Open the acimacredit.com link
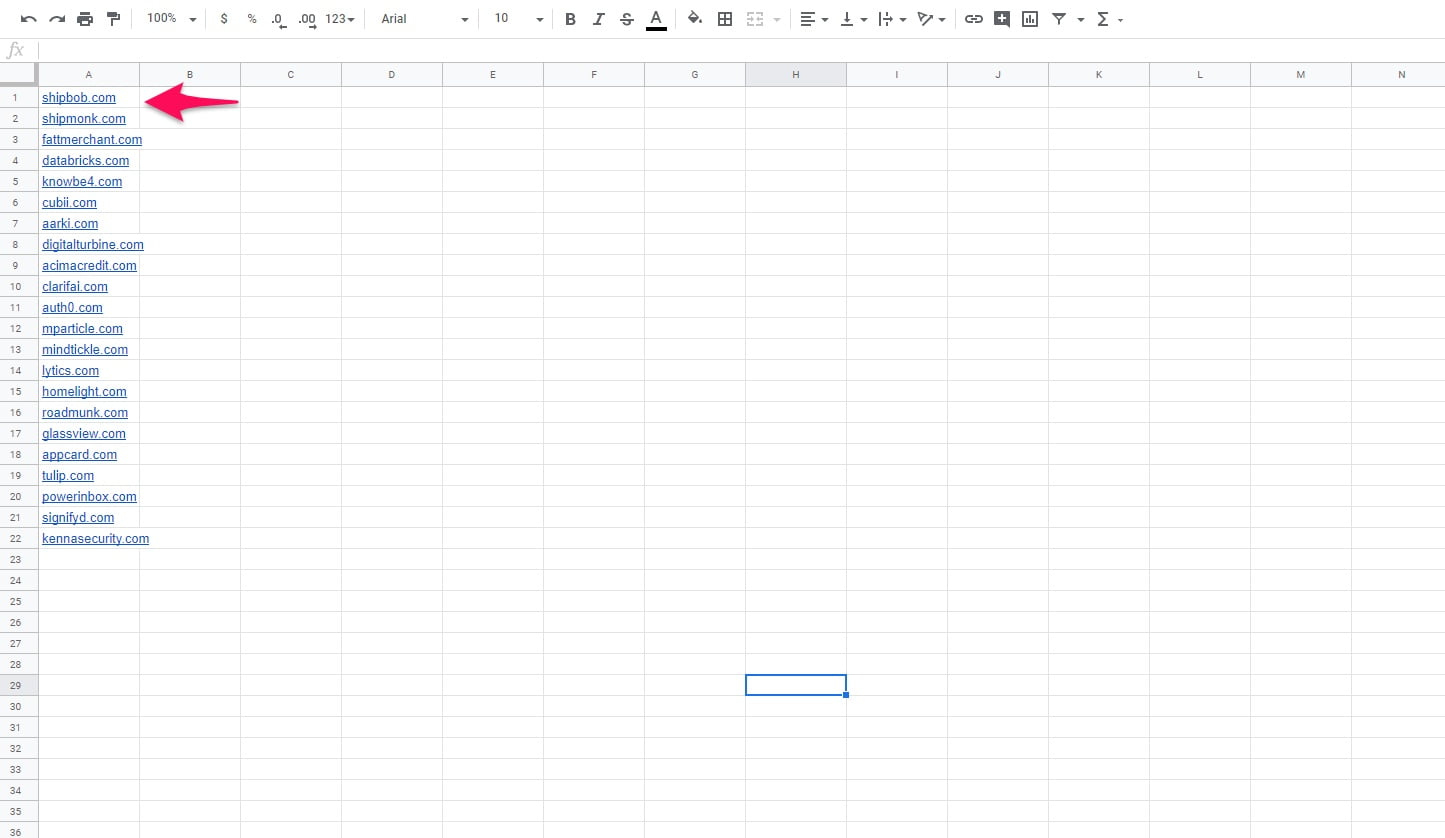Screen dimensions: 1445x838 (89, 265)
